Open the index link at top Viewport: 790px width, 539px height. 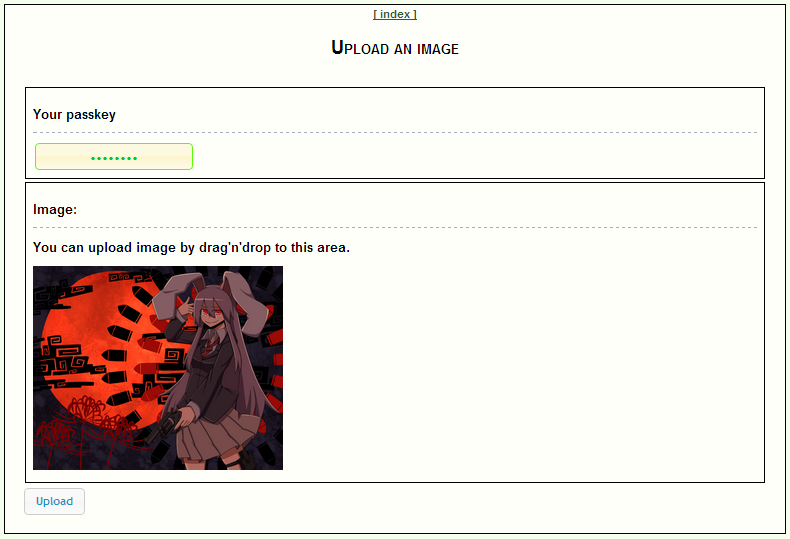tap(394, 14)
